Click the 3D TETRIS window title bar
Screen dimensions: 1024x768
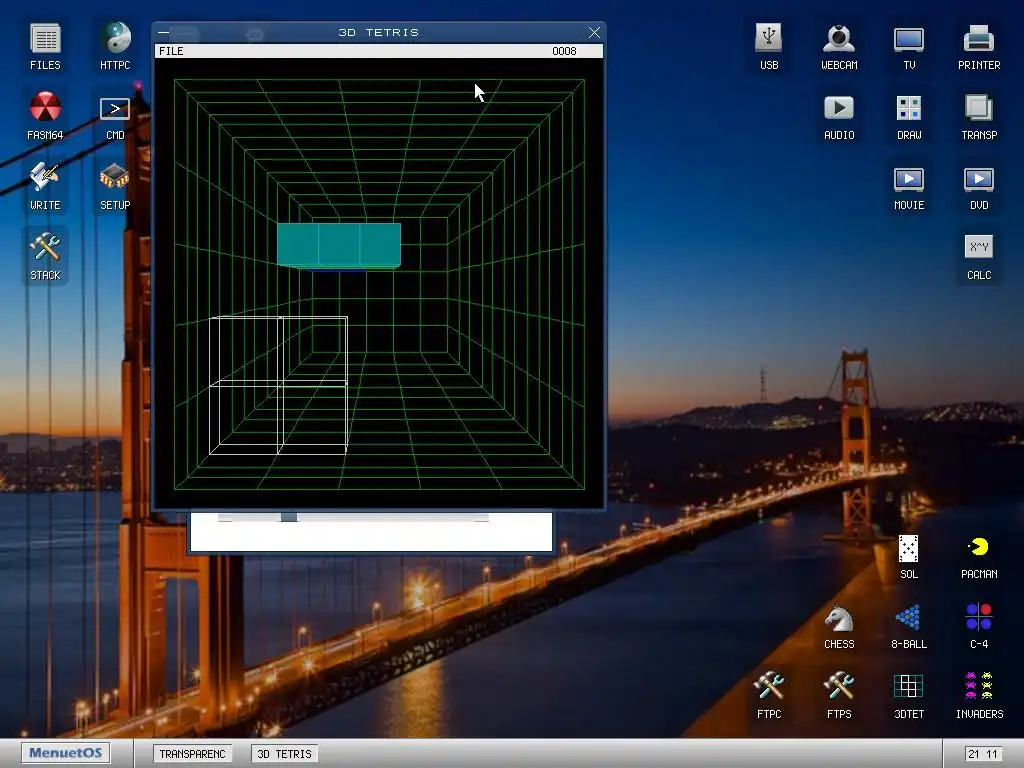coord(379,32)
